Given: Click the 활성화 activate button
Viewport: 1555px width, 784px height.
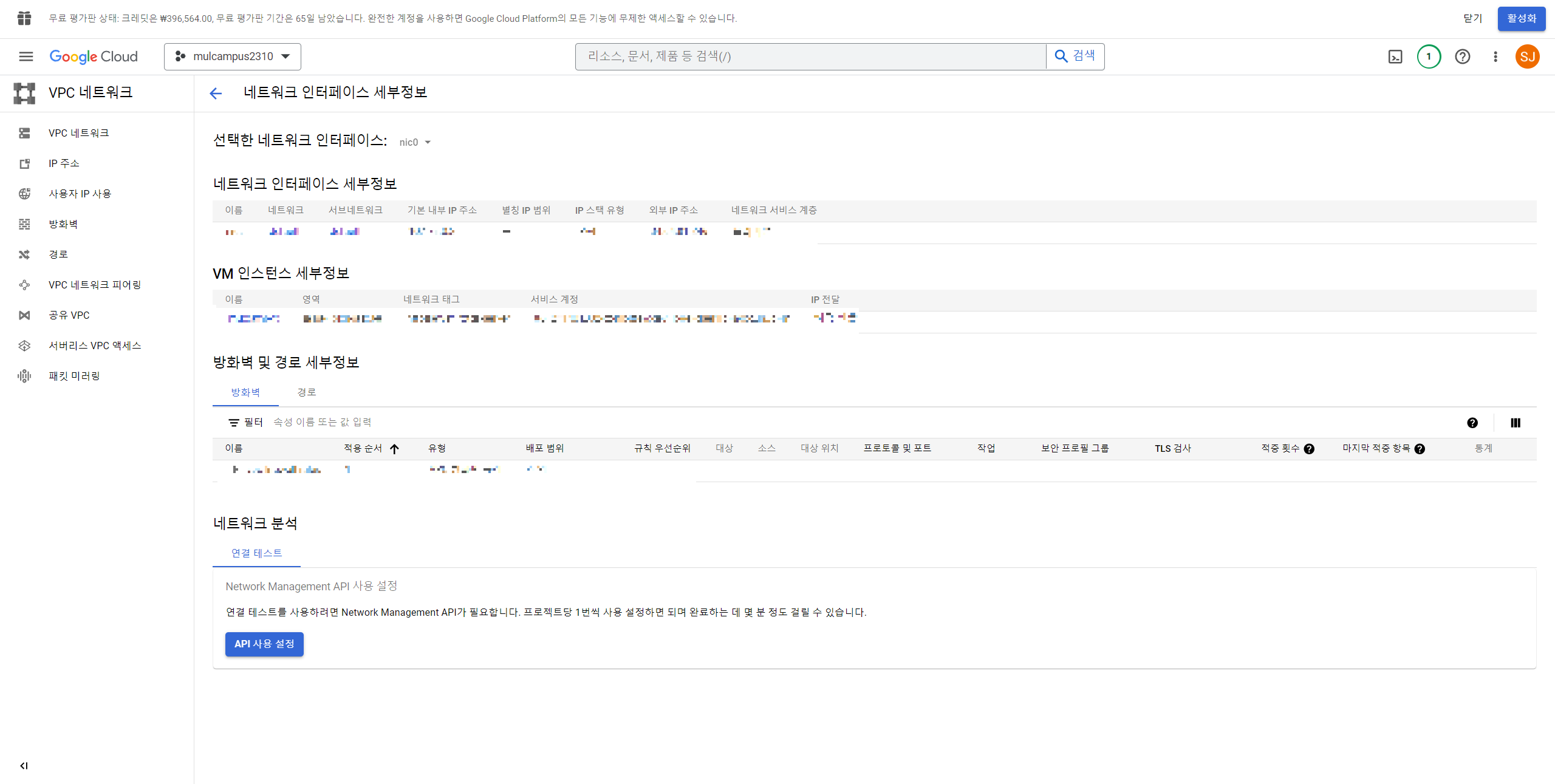Looking at the screenshot, I should pos(1521,18).
